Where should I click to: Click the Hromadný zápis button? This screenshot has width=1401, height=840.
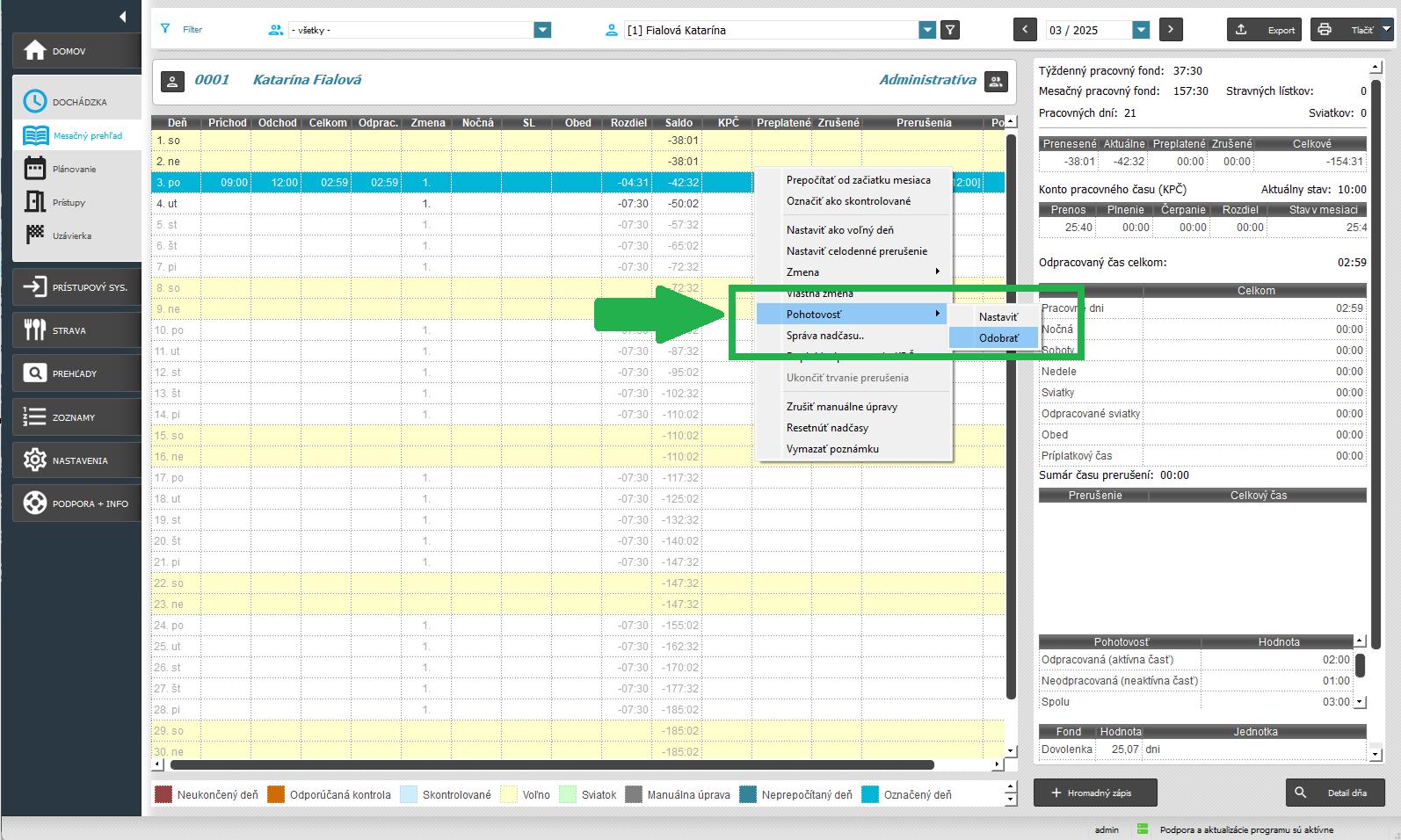coord(1094,793)
